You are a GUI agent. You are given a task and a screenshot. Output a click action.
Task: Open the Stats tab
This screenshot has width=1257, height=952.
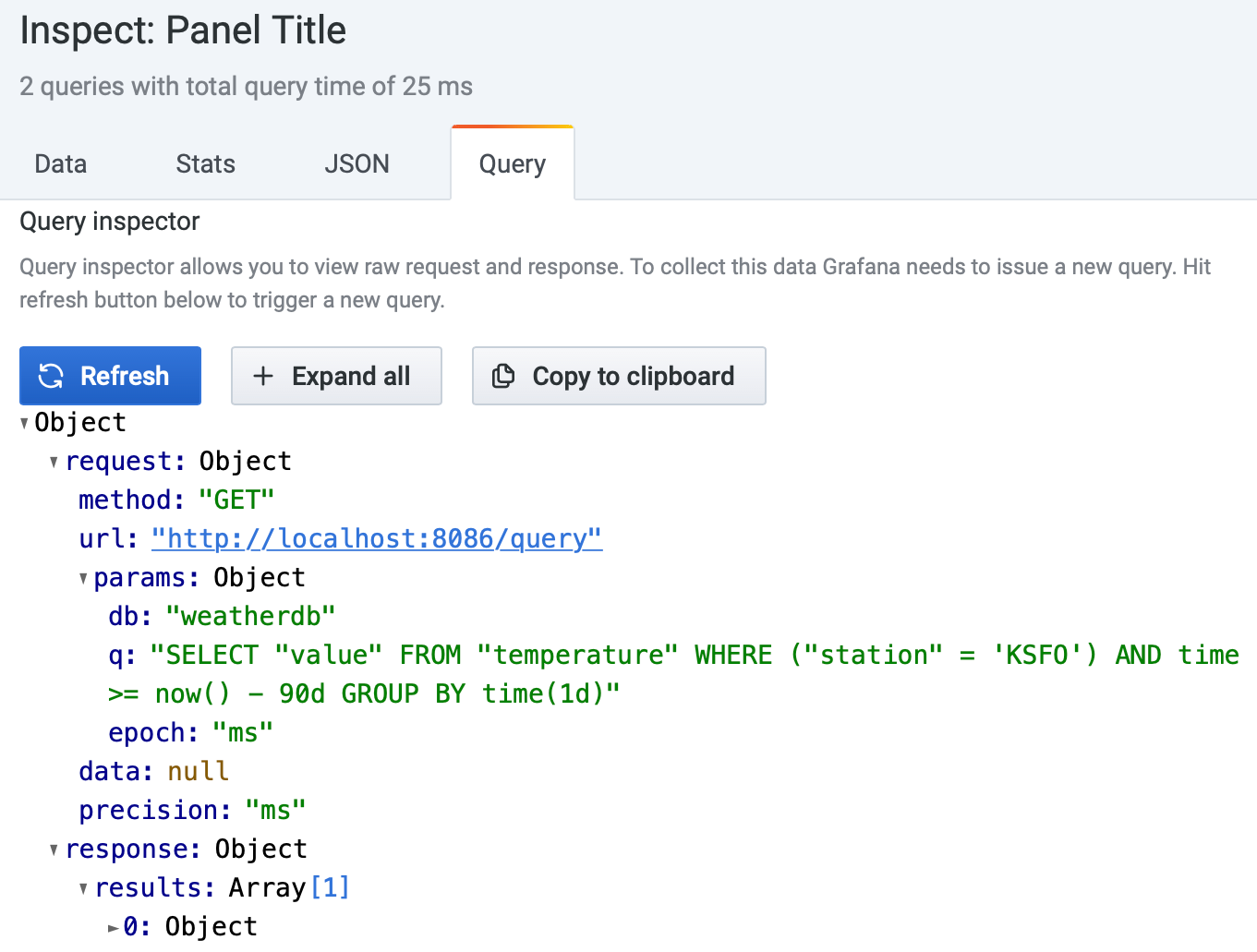pos(205,164)
